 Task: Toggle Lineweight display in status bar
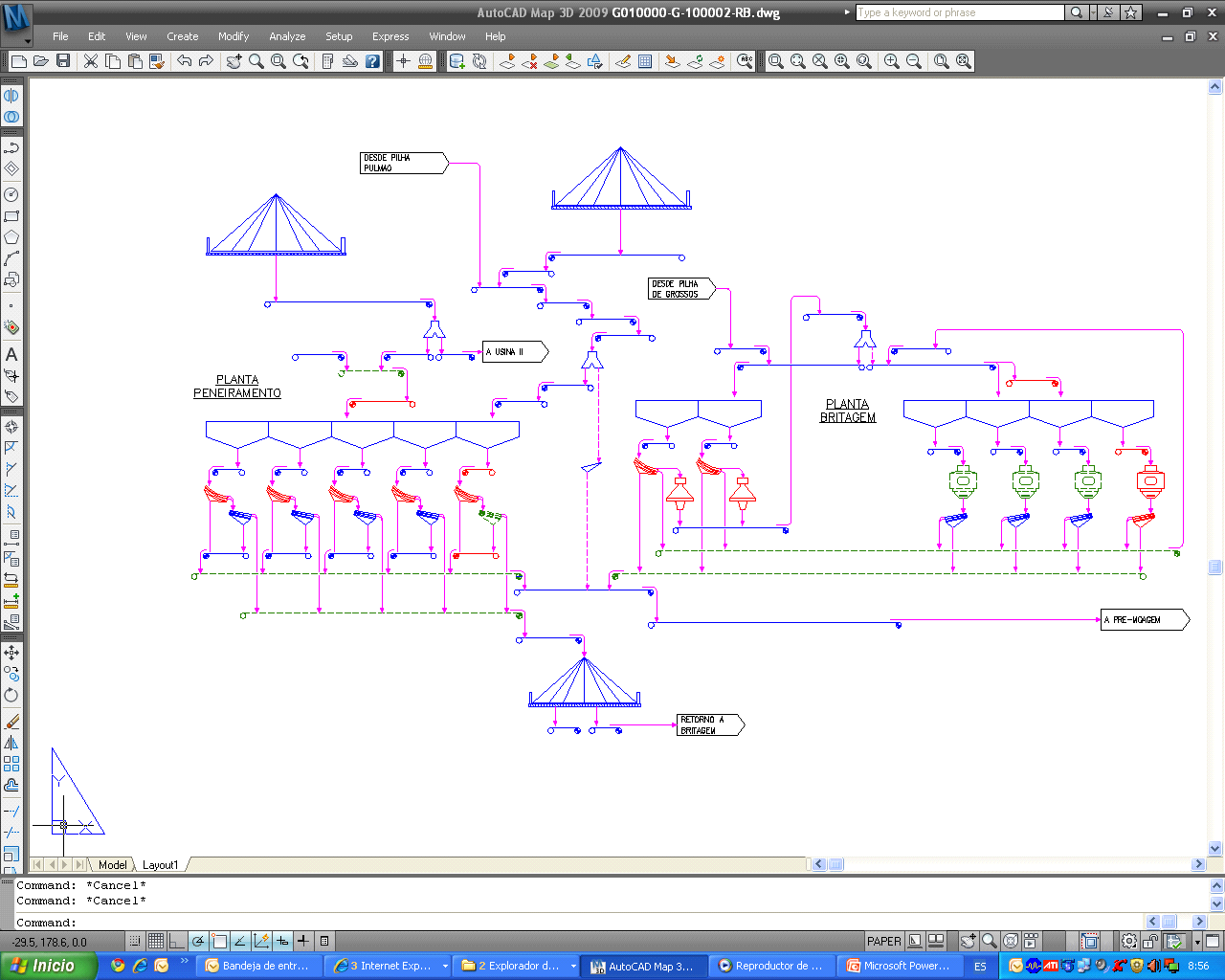point(303,942)
